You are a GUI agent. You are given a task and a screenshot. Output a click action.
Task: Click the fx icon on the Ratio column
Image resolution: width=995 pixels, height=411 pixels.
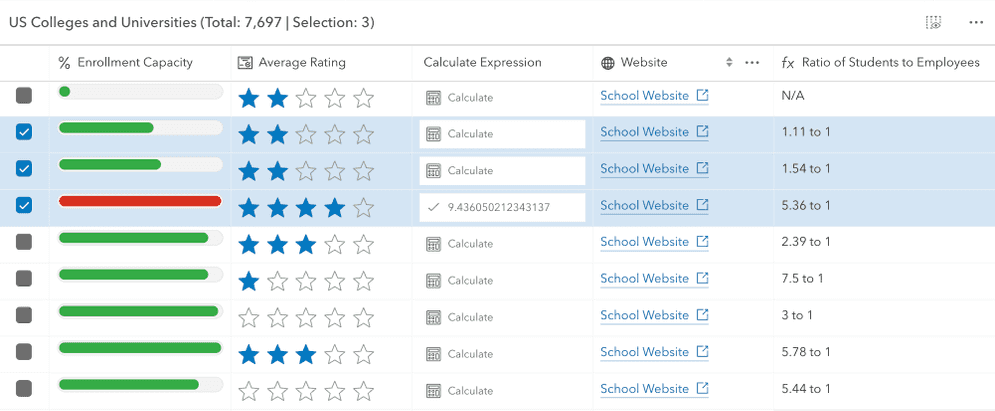788,63
